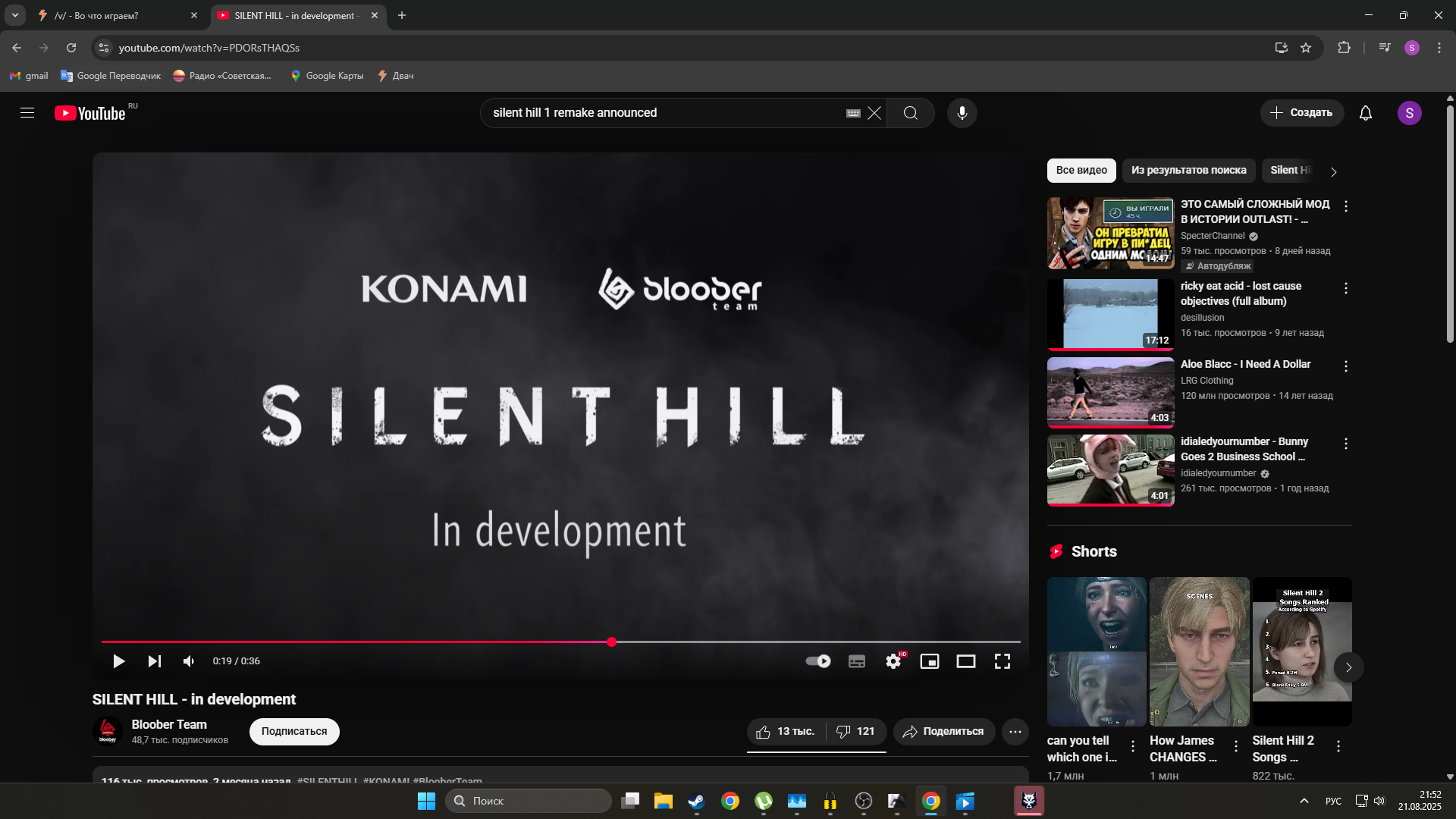Enable miniplayer mode
The image size is (1456, 819).
click(929, 661)
